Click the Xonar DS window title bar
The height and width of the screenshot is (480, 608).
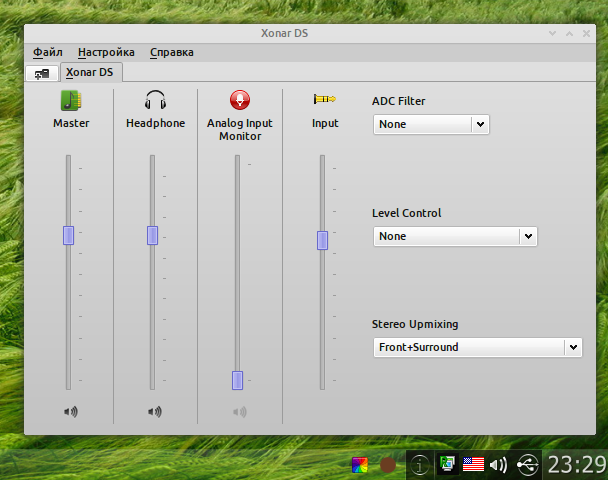click(x=284, y=33)
